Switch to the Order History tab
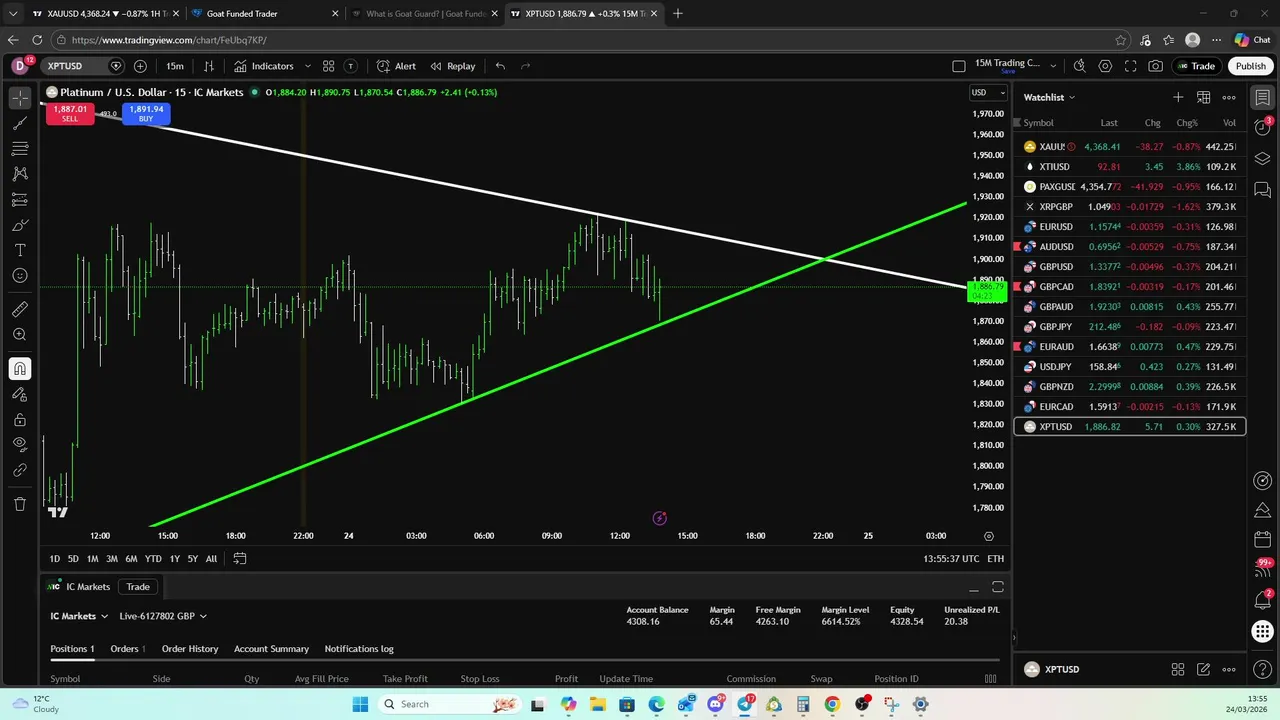 point(190,649)
